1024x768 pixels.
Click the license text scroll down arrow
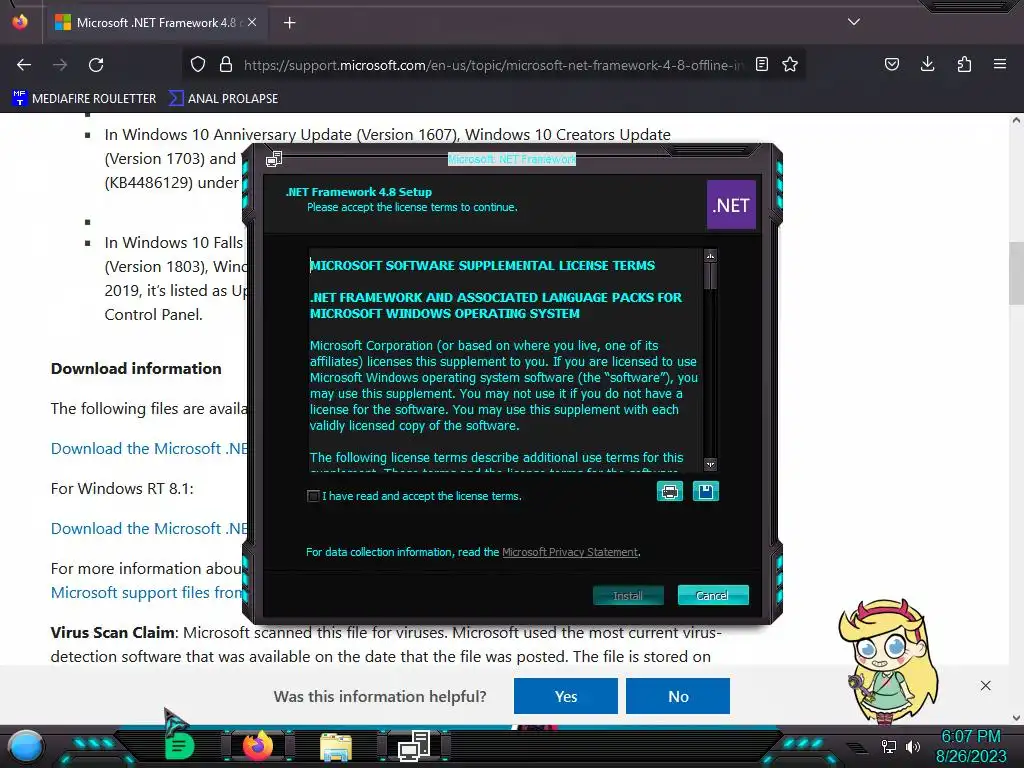pyautogui.click(x=711, y=464)
